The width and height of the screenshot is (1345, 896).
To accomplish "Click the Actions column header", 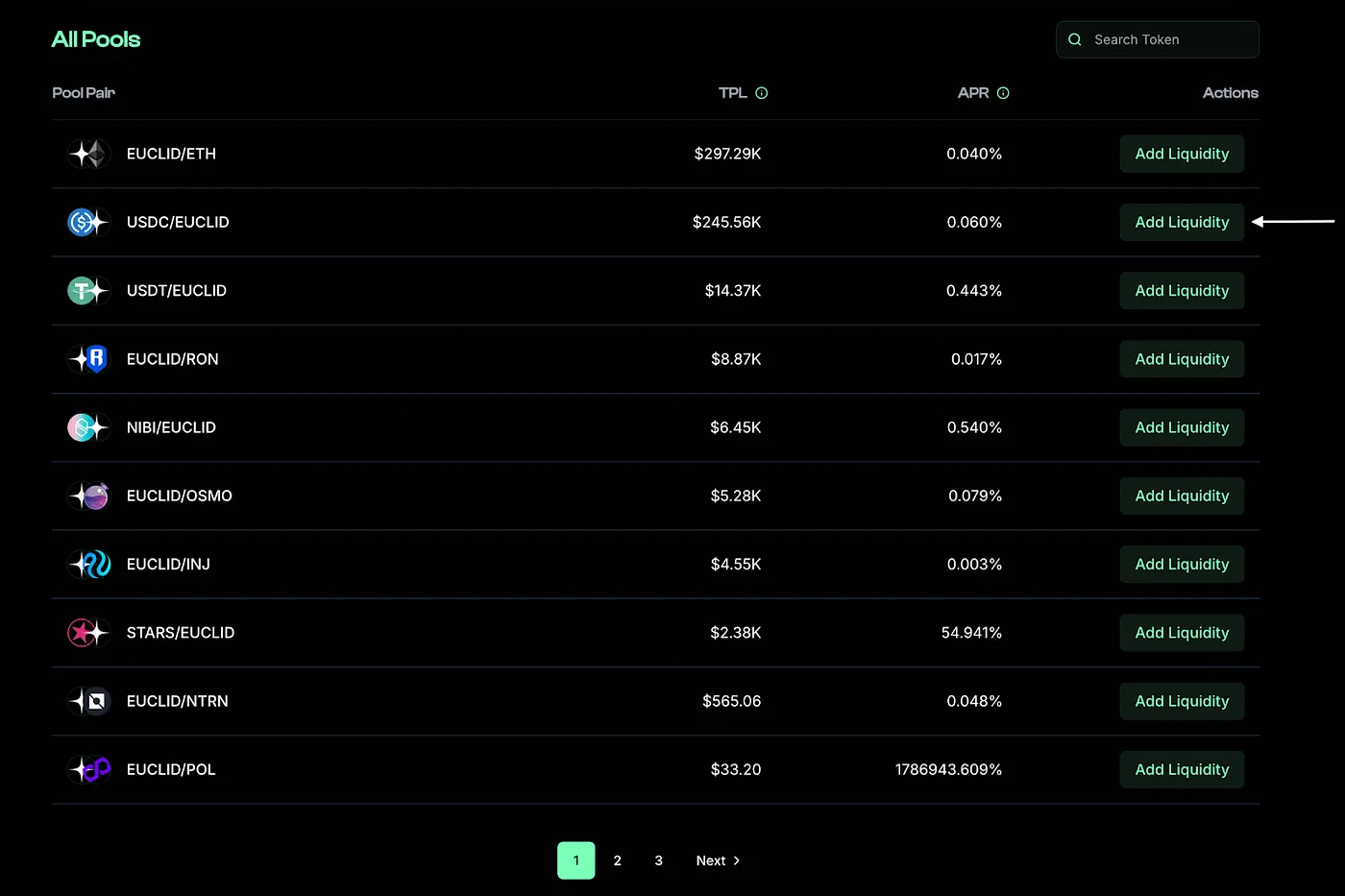I will 1231,93.
